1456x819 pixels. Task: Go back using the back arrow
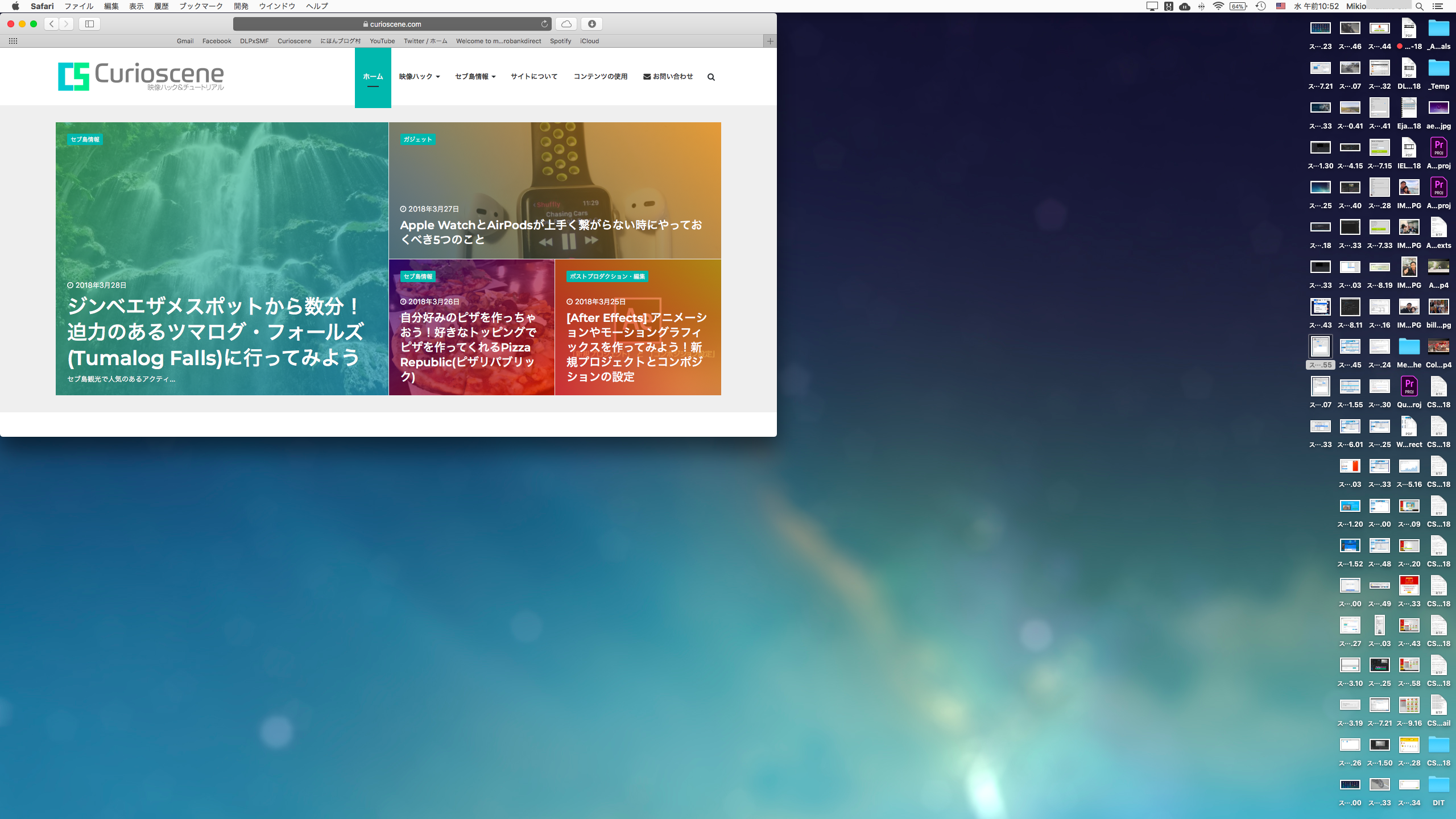[x=52, y=24]
